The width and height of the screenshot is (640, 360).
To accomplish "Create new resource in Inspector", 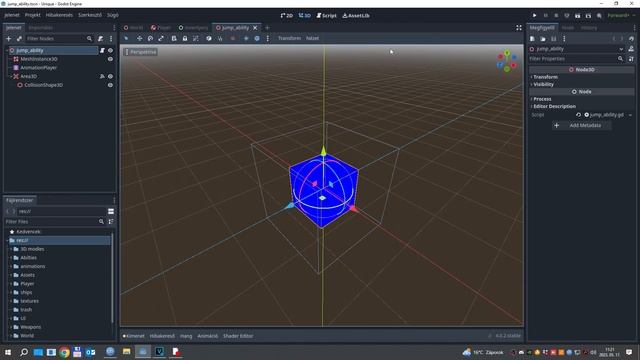I will coord(532,39).
